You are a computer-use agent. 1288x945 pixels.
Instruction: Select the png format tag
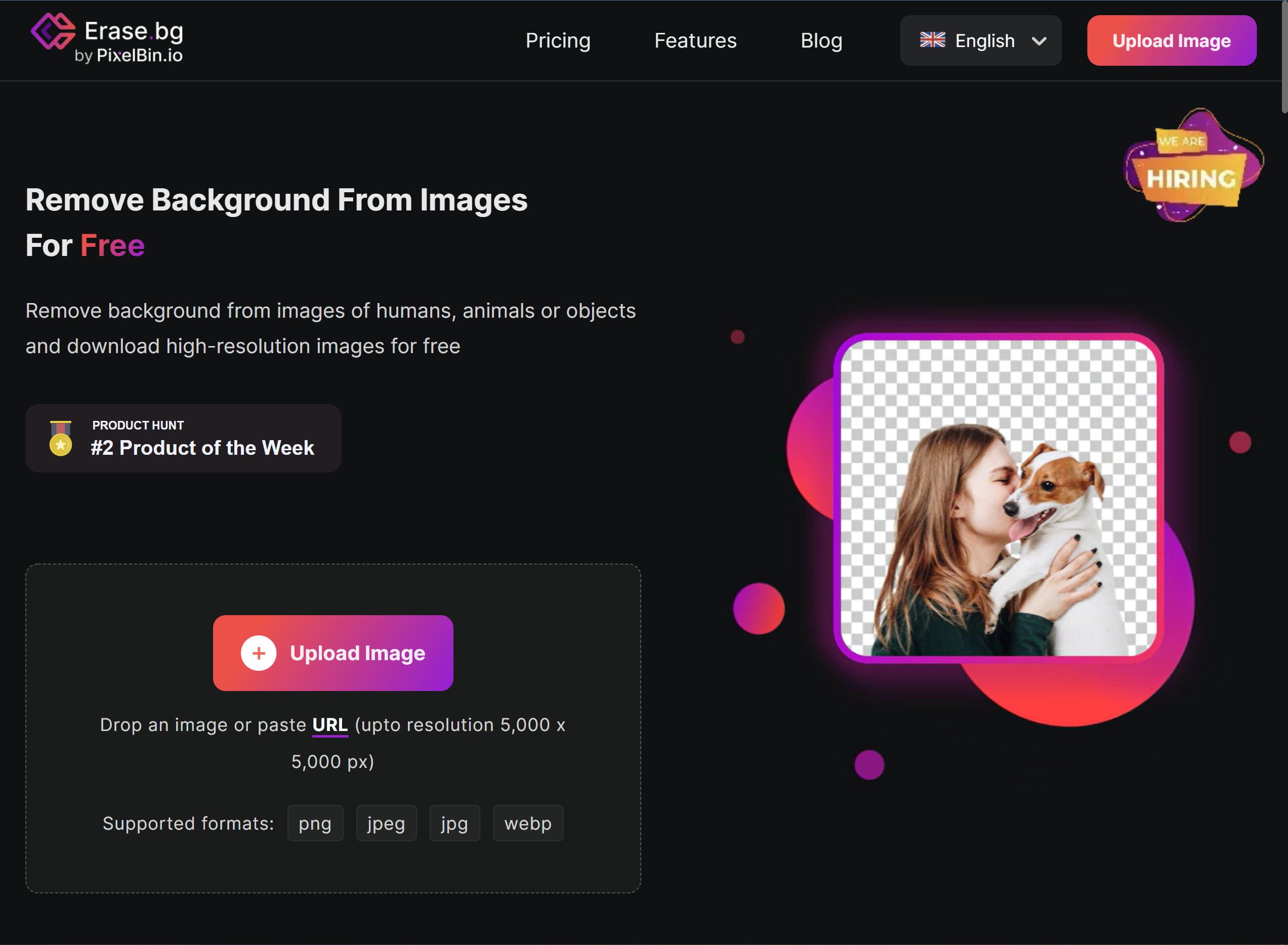[x=315, y=823]
